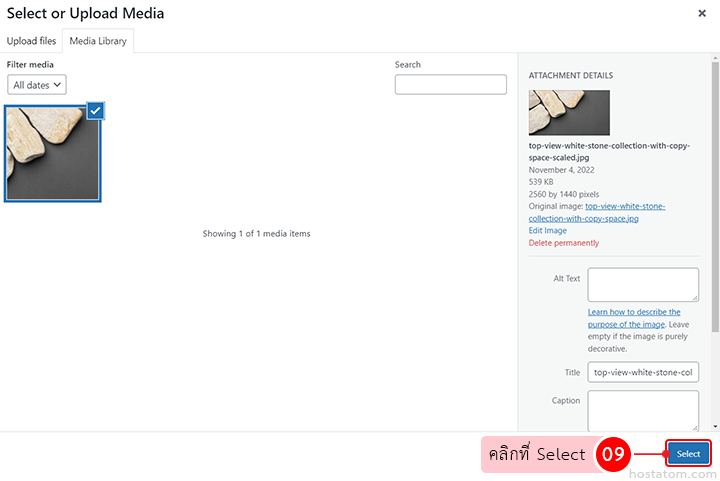720x481 pixels.
Task: Click the attachment details preview thumbnail
Action: (568, 113)
